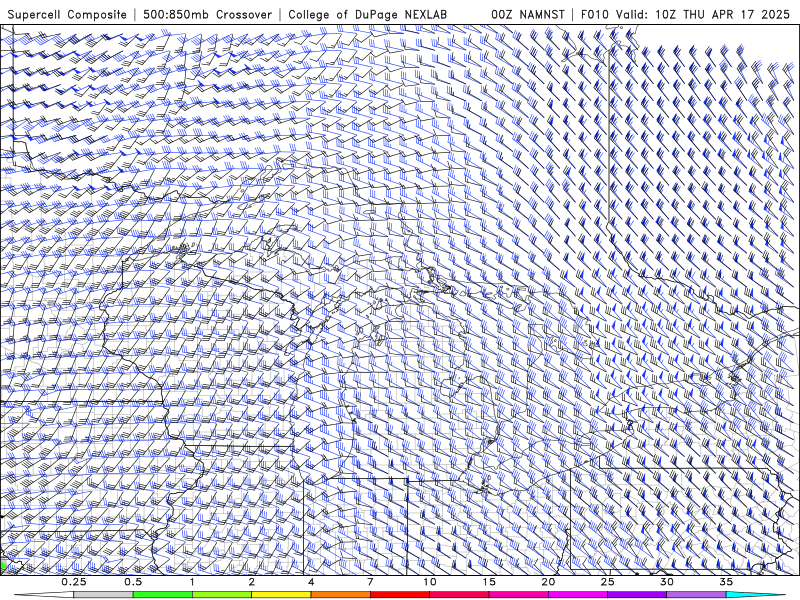800x600 pixels.
Task: Click the "00Z NAMNST" model run label
Action: (x=528, y=14)
